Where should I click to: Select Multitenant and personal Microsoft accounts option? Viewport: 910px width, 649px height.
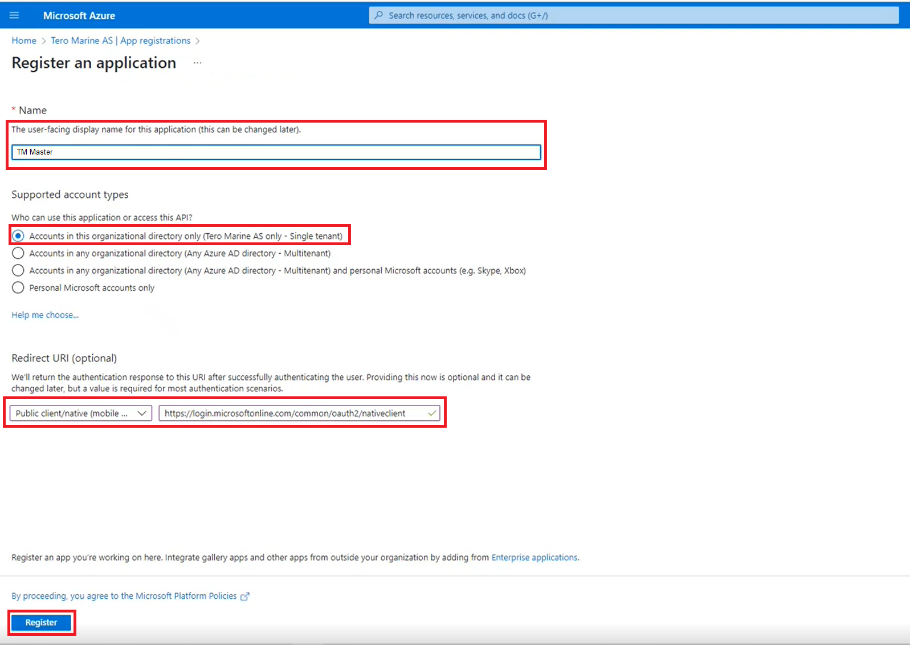[18, 270]
